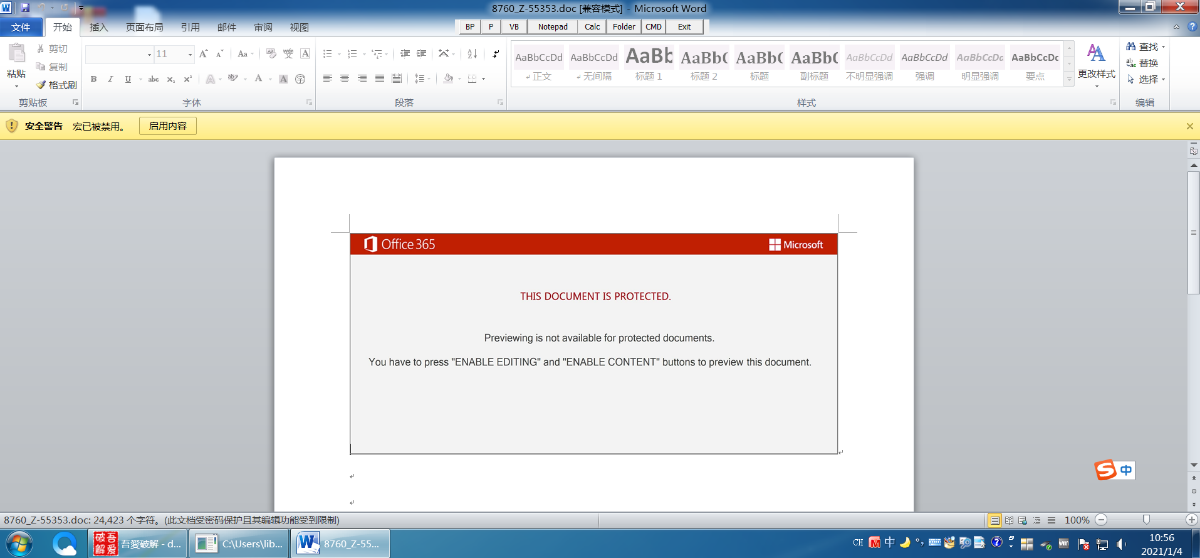
Task: Click the Center alignment icon
Action: pos(345,78)
